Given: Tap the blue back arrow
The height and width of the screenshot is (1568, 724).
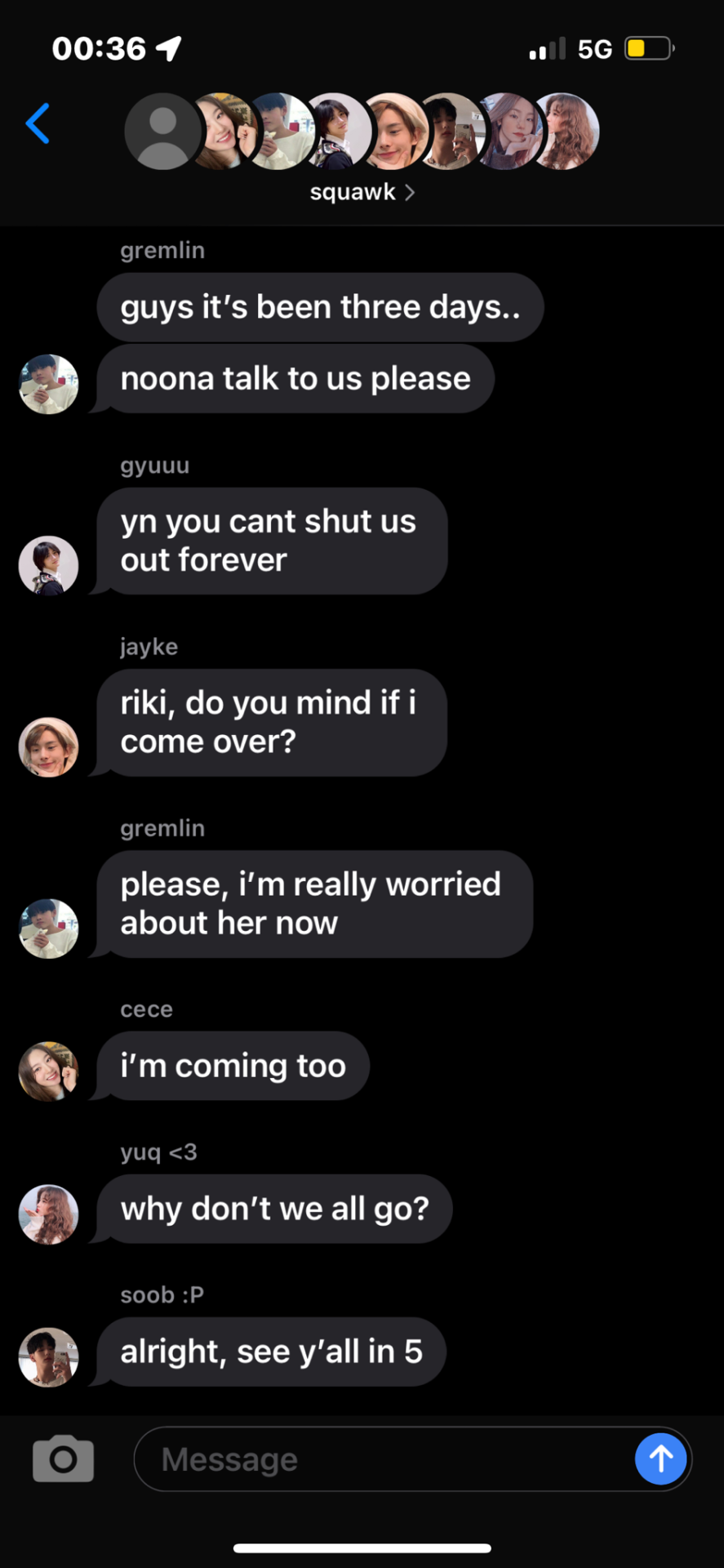Looking at the screenshot, I should tap(38, 123).
